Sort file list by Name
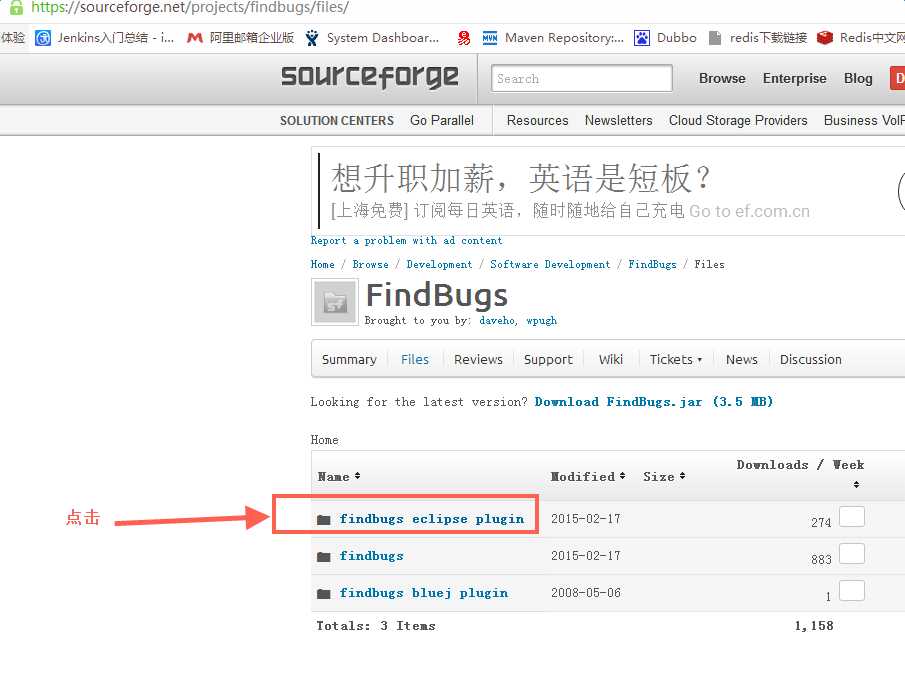905x690 pixels. pyautogui.click(x=339, y=476)
